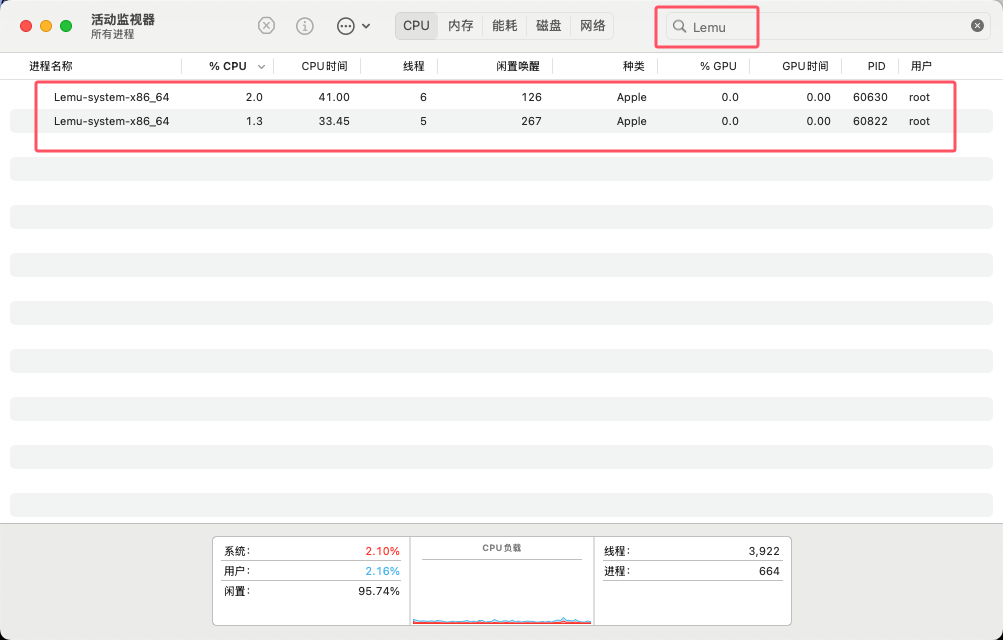Click the search field containing Lemu

[x=828, y=26]
